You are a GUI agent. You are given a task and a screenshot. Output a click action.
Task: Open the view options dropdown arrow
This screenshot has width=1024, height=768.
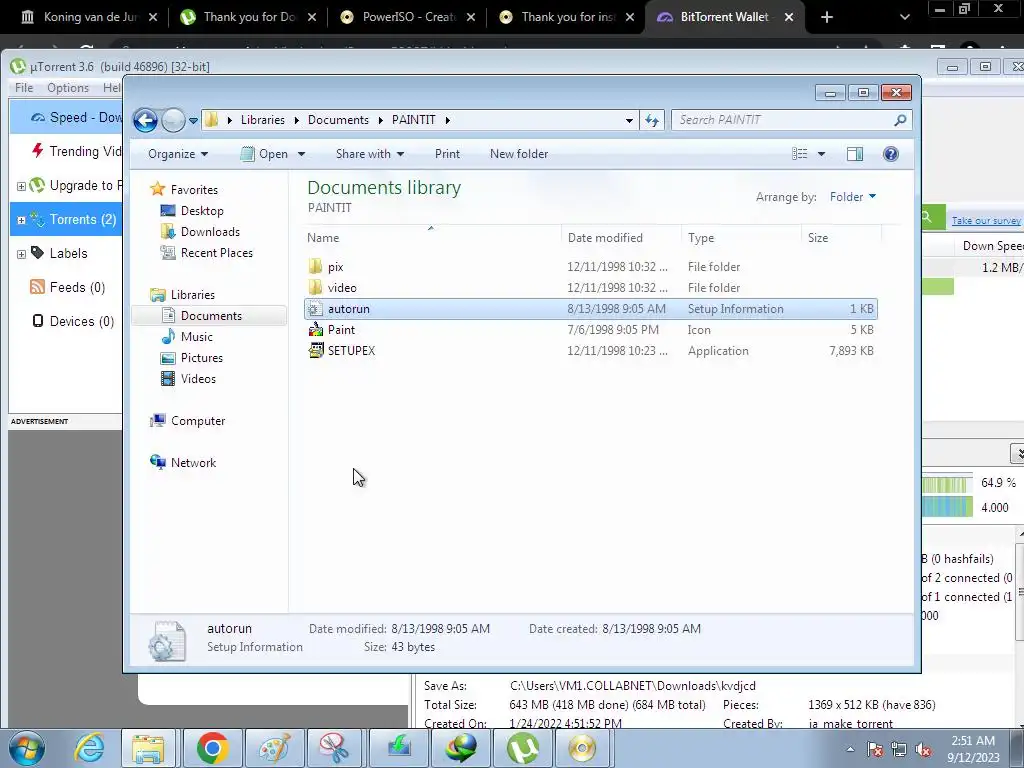[822, 154]
